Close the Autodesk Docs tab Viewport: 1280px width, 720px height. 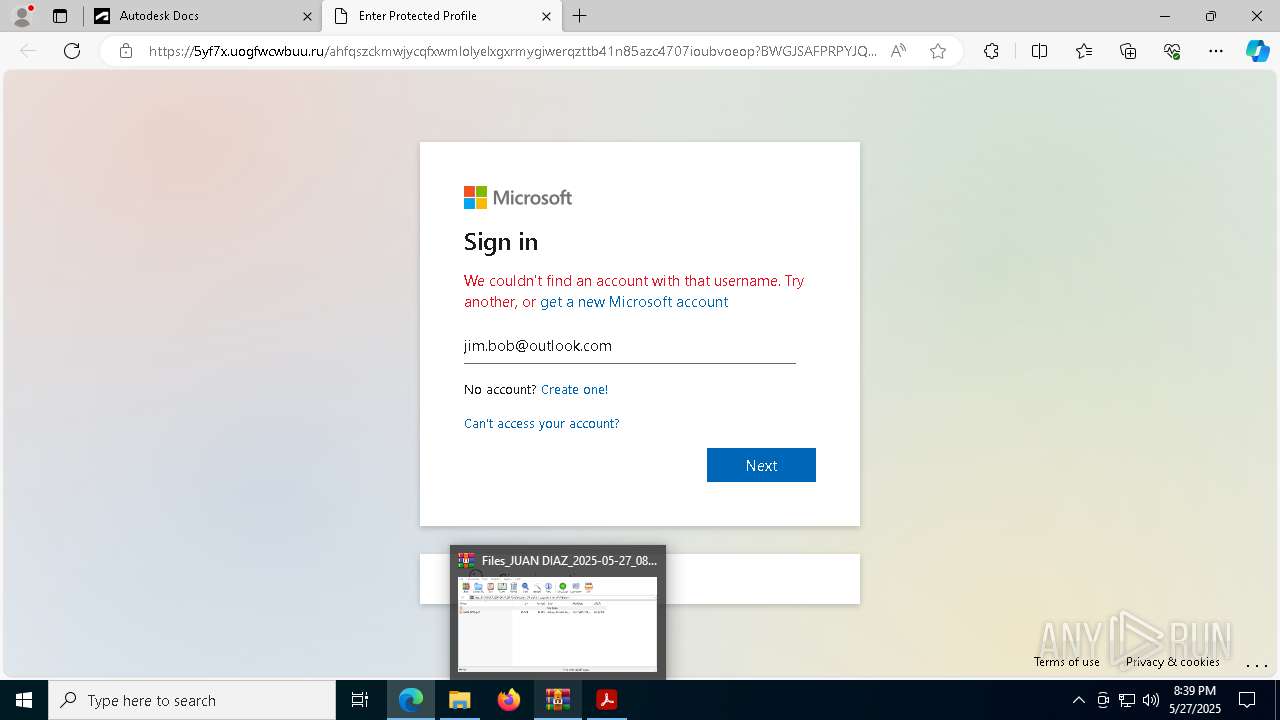pos(307,16)
